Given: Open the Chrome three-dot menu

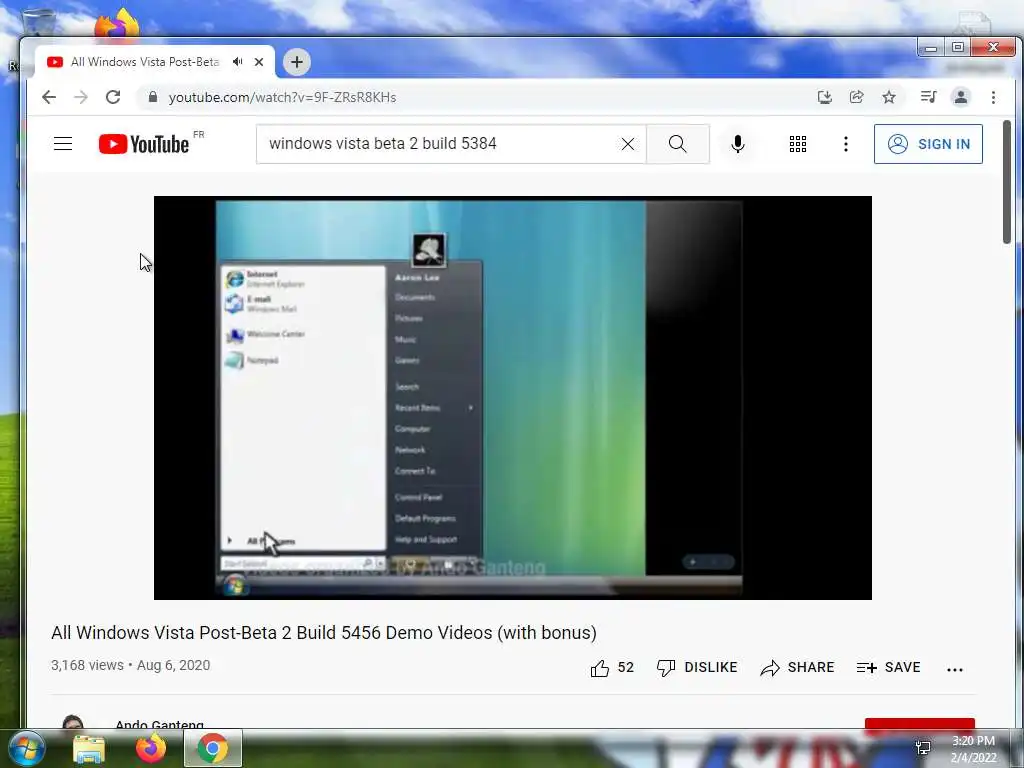Looking at the screenshot, I should tap(993, 97).
